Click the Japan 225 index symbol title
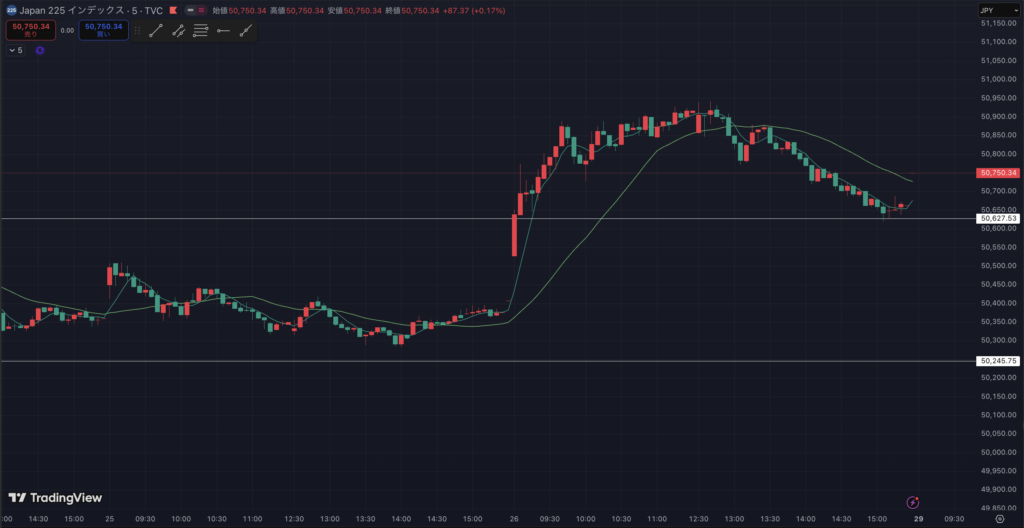 [x=92, y=10]
